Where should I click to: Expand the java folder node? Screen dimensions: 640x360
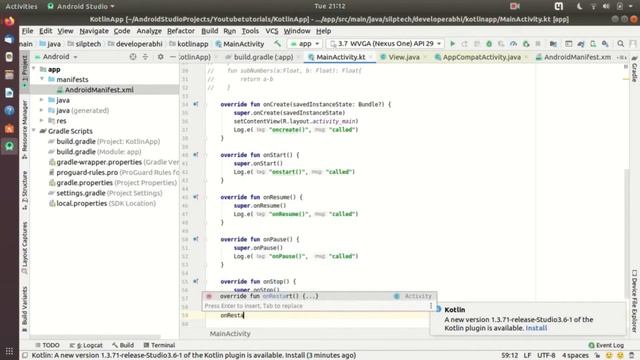(42, 100)
